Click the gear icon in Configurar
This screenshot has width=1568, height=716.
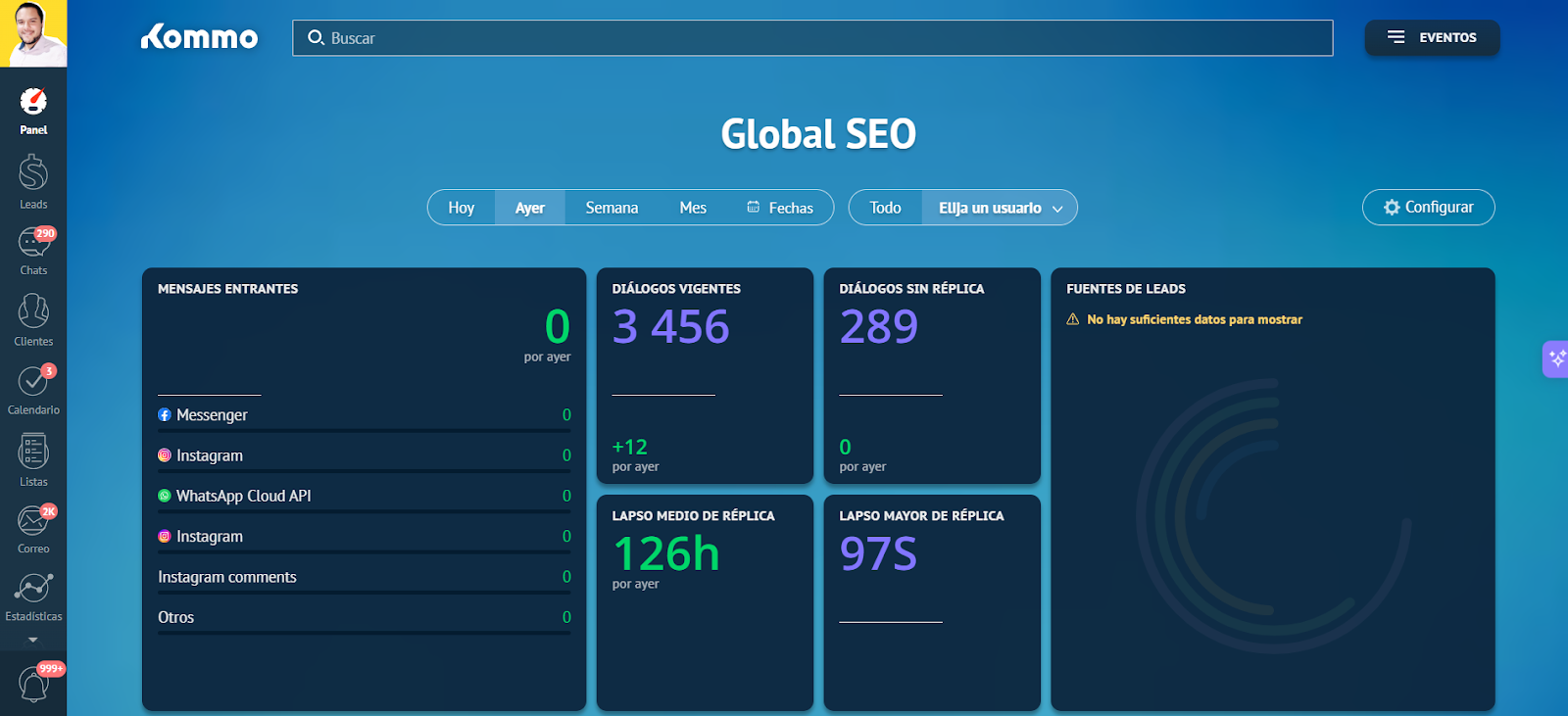pos(1392,208)
